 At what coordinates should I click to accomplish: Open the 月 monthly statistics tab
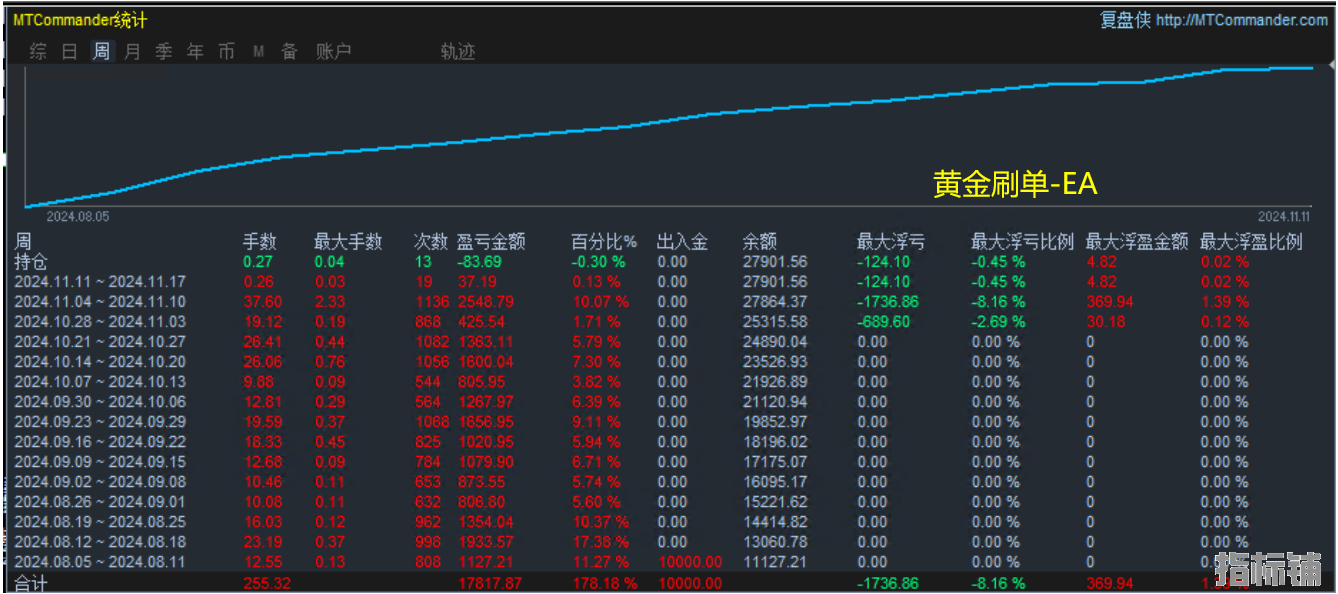(x=132, y=51)
